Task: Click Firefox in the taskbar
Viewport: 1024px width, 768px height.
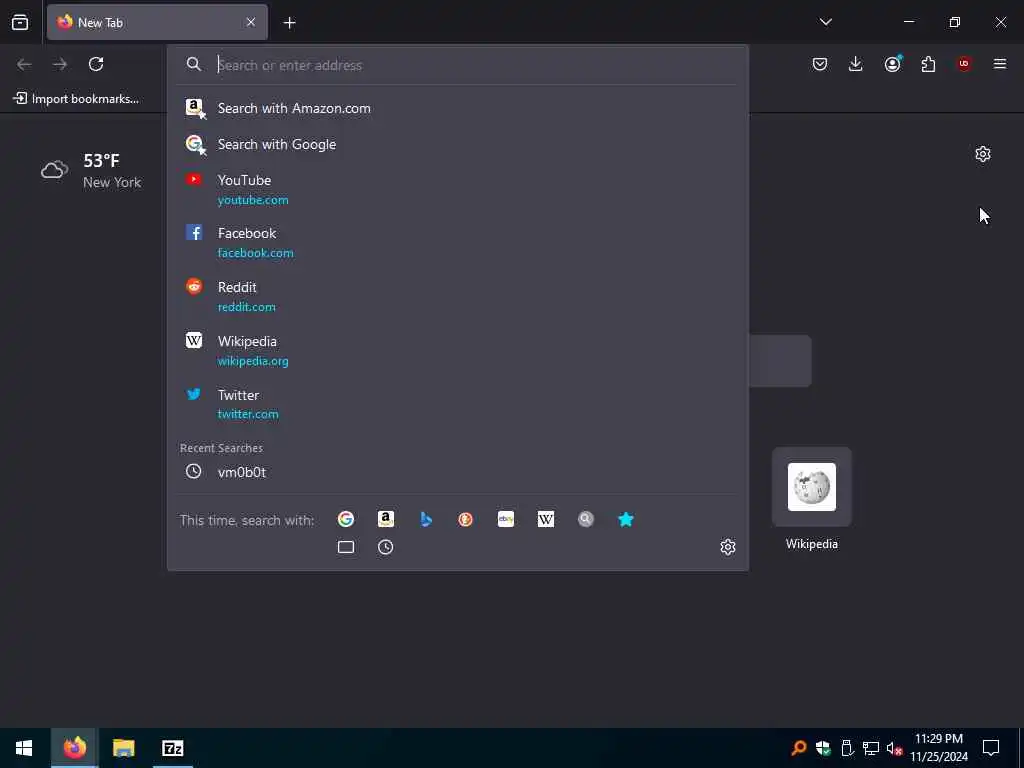Action: (x=74, y=748)
